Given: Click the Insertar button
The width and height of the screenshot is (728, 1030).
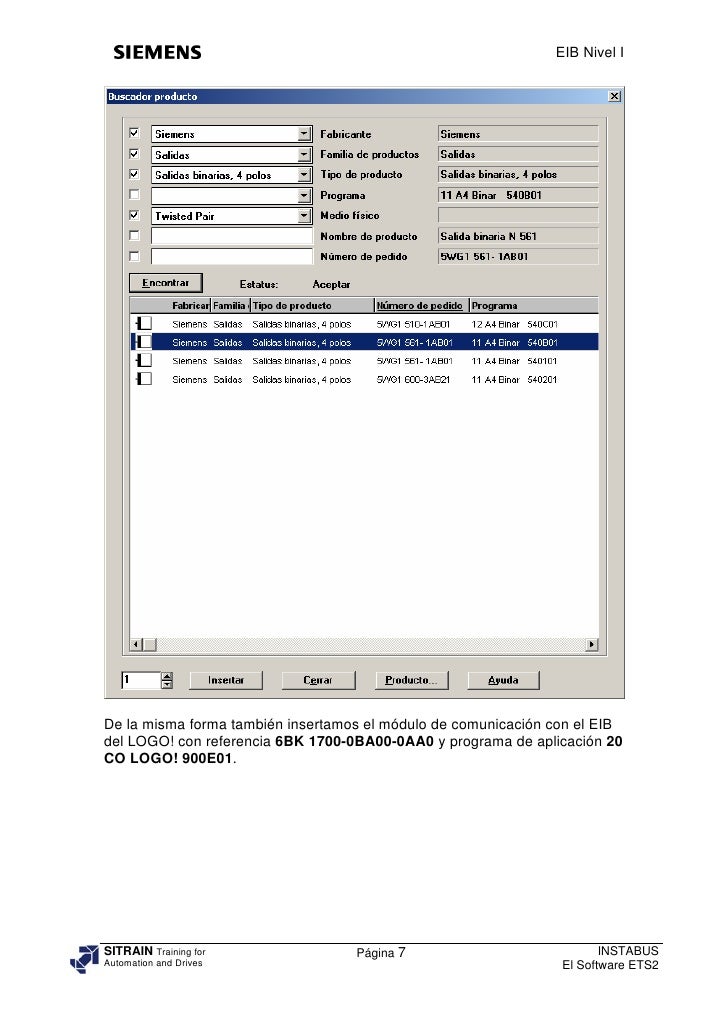Looking at the screenshot, I should click(226, 681).
